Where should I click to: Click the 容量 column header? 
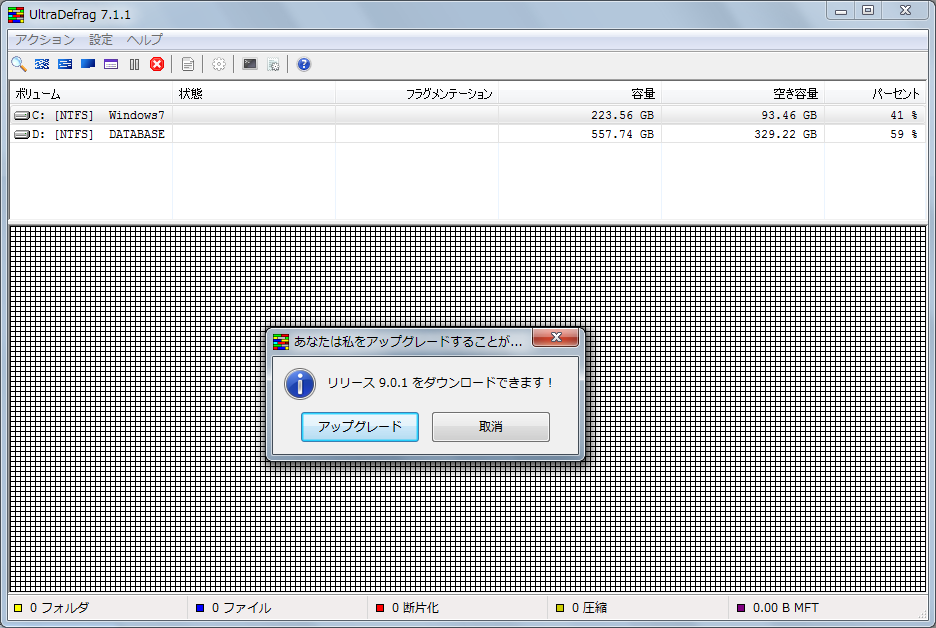pos(580,94)
